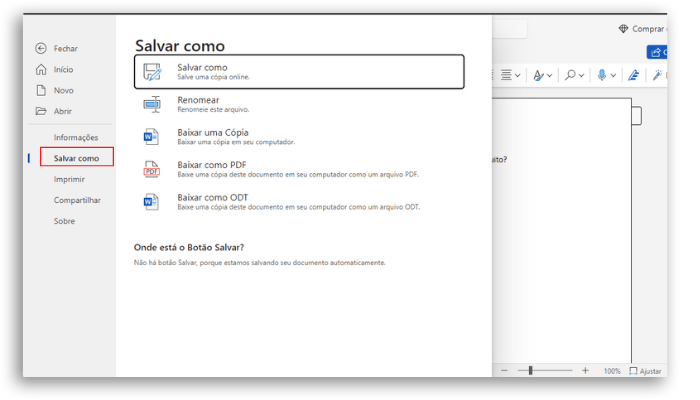Select Salvar como in the sidebar
Image resolution: width=700 pixels, height=400 pixels.
tap(77, 157)
